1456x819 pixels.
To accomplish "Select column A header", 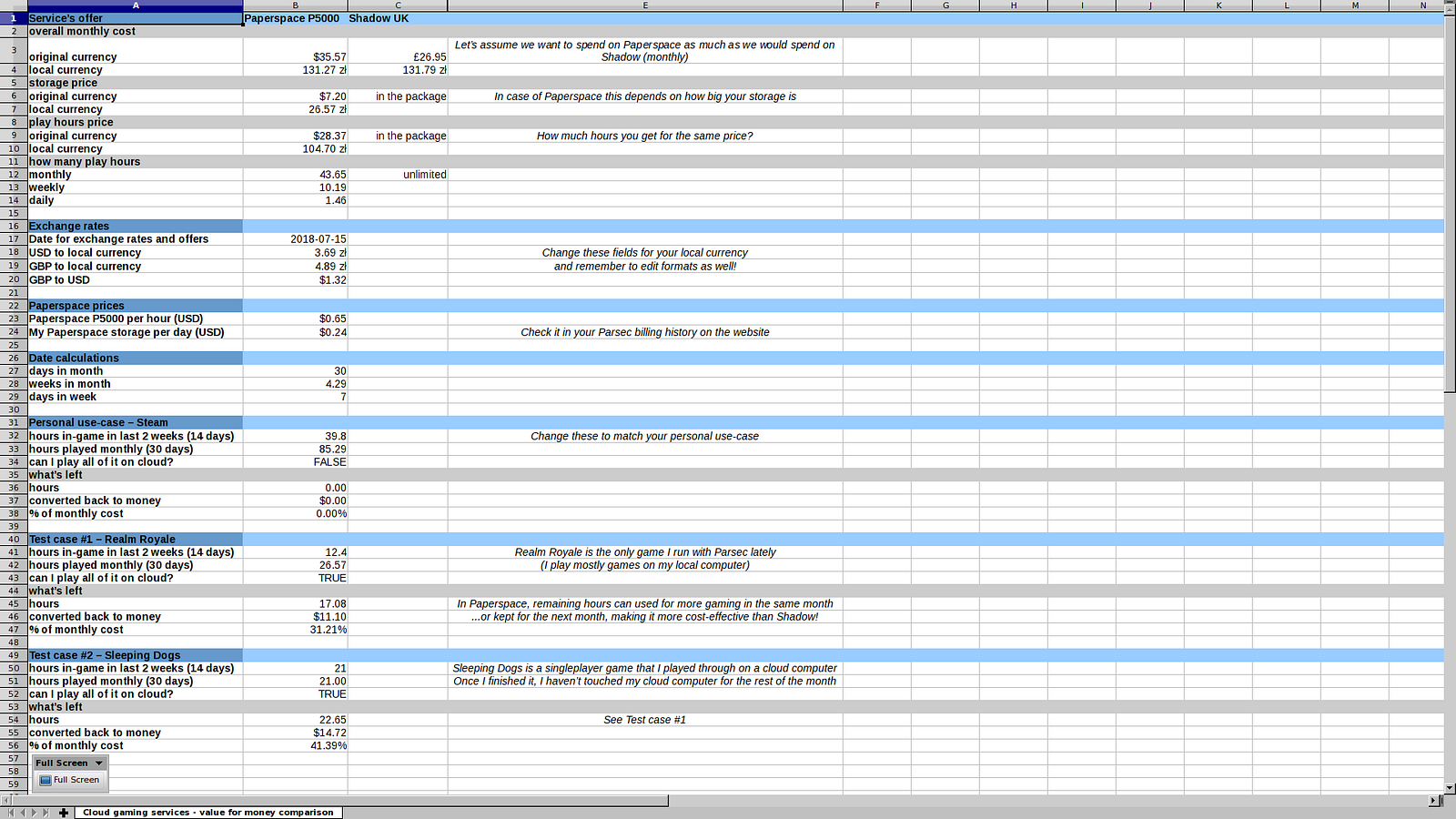I will pos(136,5).
